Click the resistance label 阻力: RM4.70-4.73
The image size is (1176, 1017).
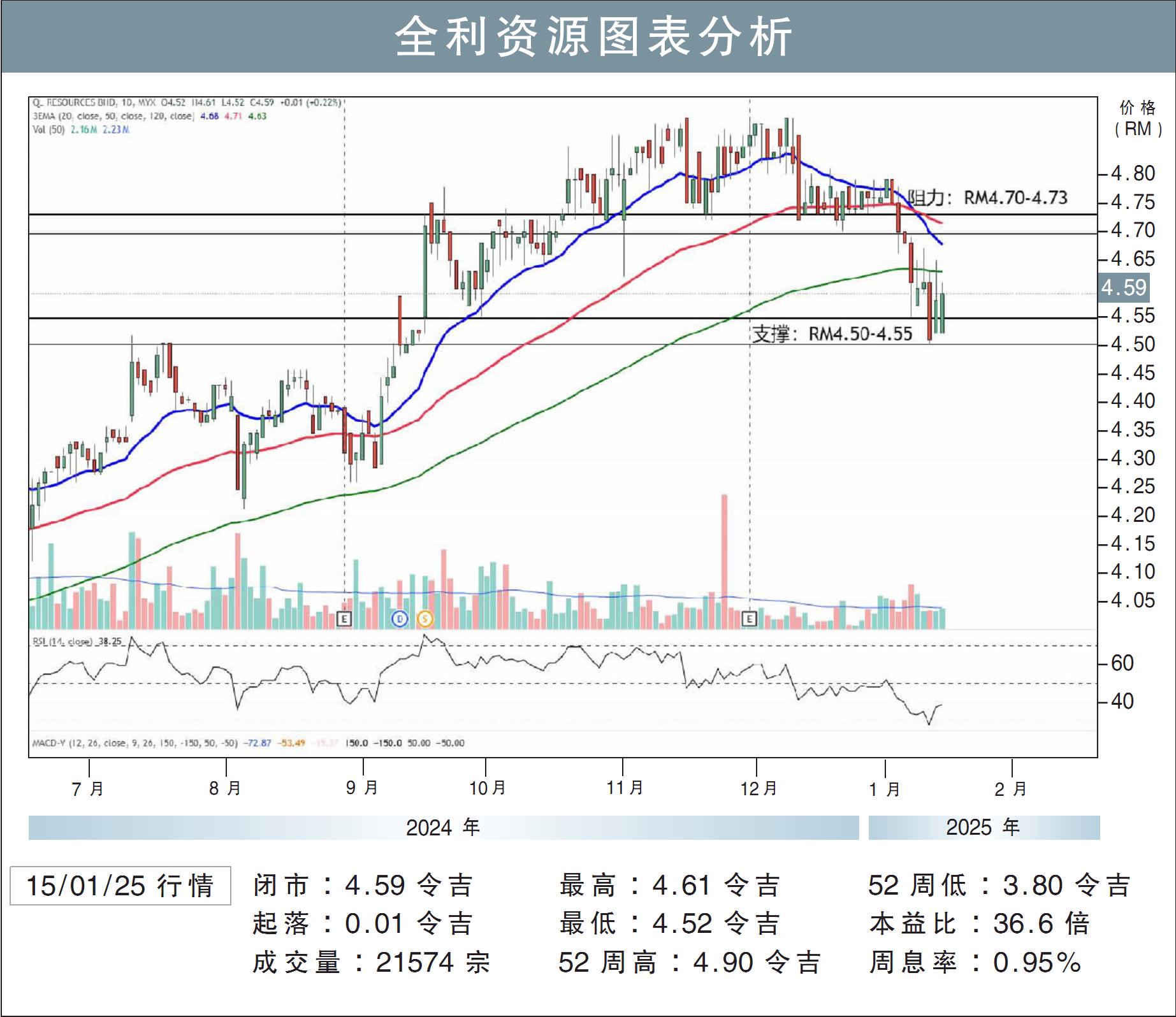pyautogui.click(x=987, y=198)
